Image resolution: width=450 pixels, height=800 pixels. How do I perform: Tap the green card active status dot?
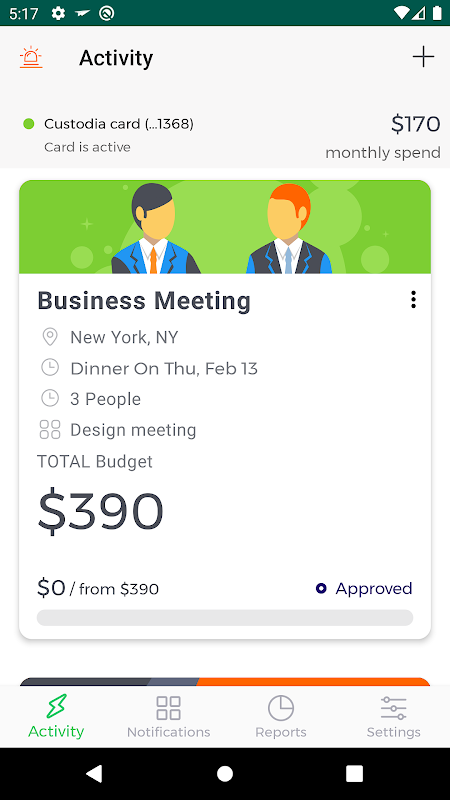coord(29,123)
